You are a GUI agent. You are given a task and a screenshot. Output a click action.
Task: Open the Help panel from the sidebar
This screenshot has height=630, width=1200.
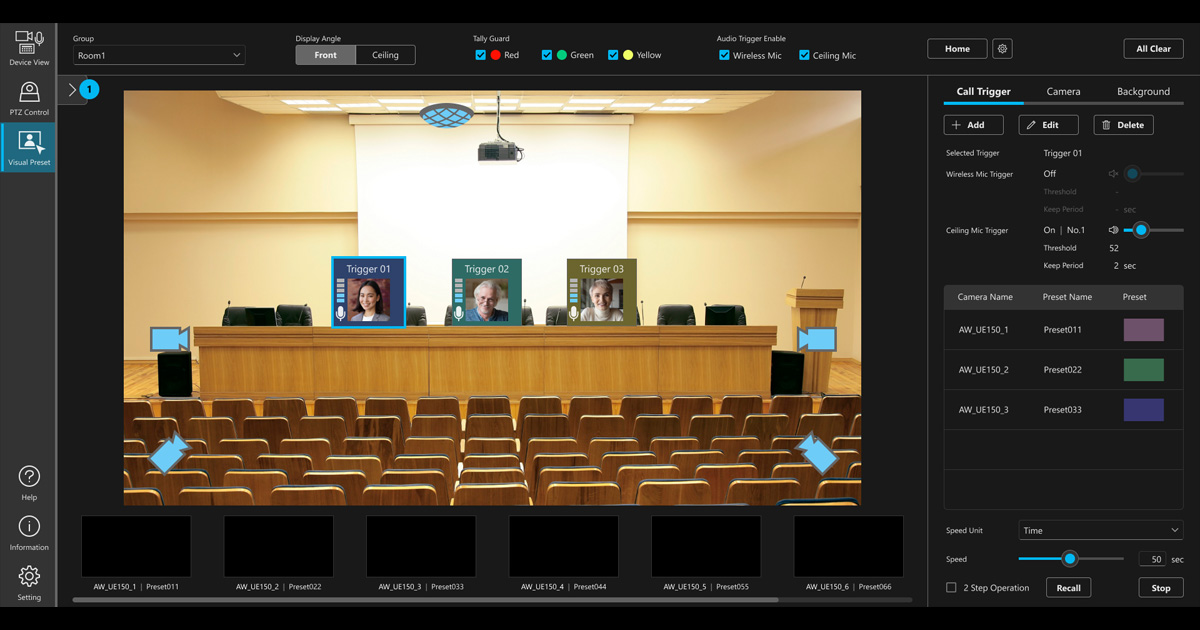pyautogui.click(x=28, y=478)
